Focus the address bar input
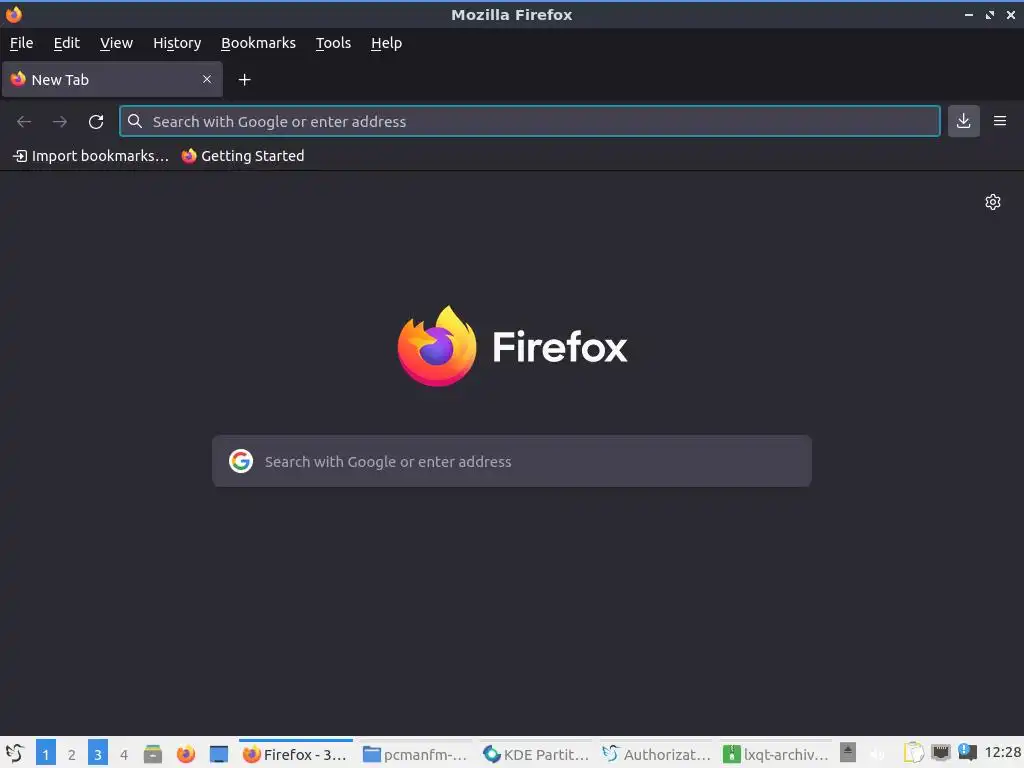Viewport: 1024px width, 768px height. tap(530, 121)
